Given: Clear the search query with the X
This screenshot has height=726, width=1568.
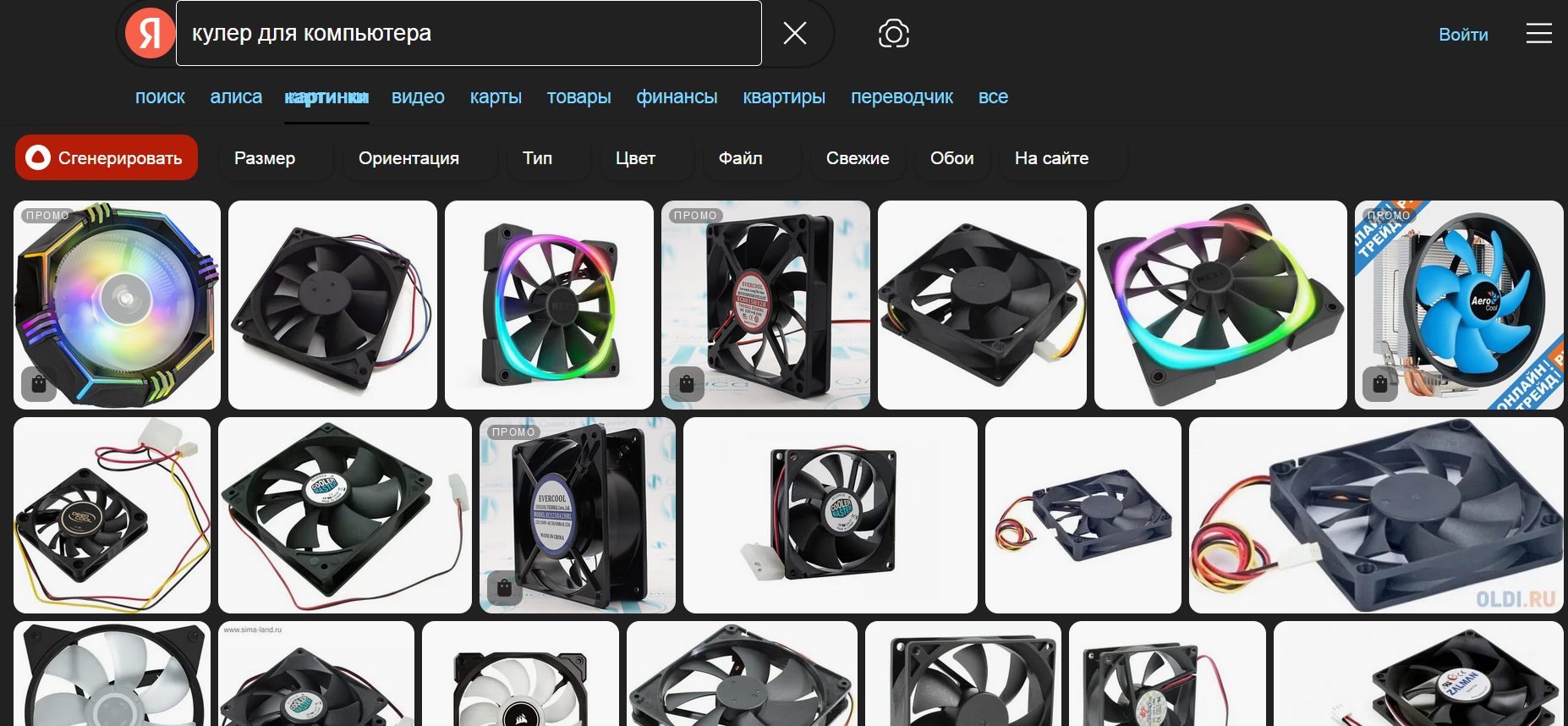Looking at the screenshot, I should click(794, 33).
